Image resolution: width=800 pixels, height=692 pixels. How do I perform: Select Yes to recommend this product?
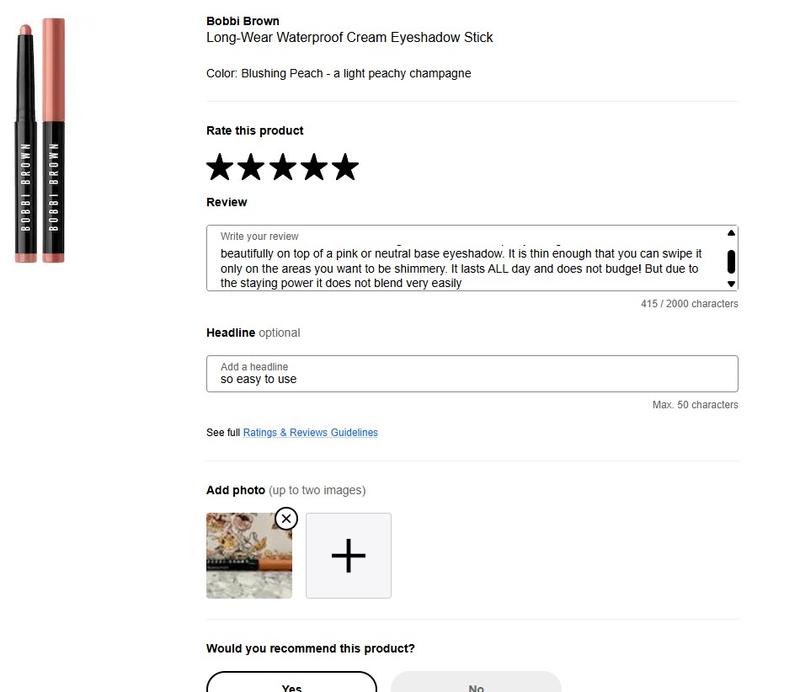pos(291,684)
